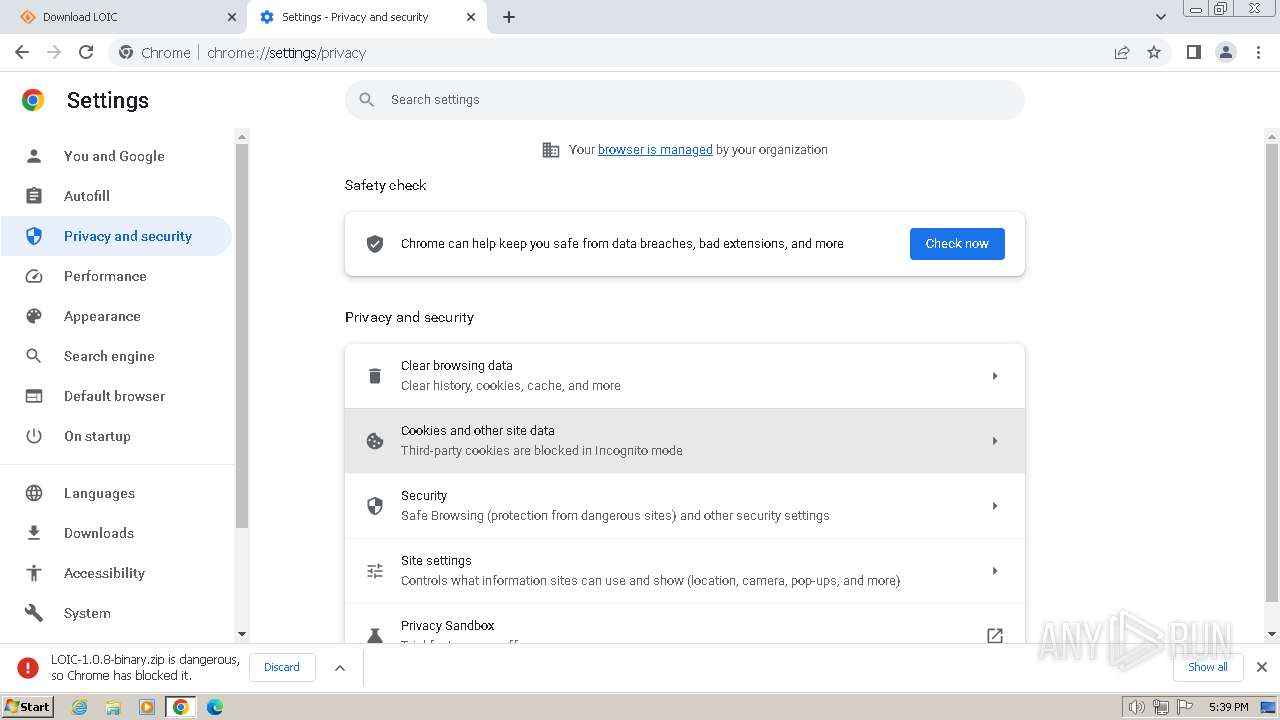Click in the Search settings field
Viewport: 1280px width, 720px height.
click(685, 100)
